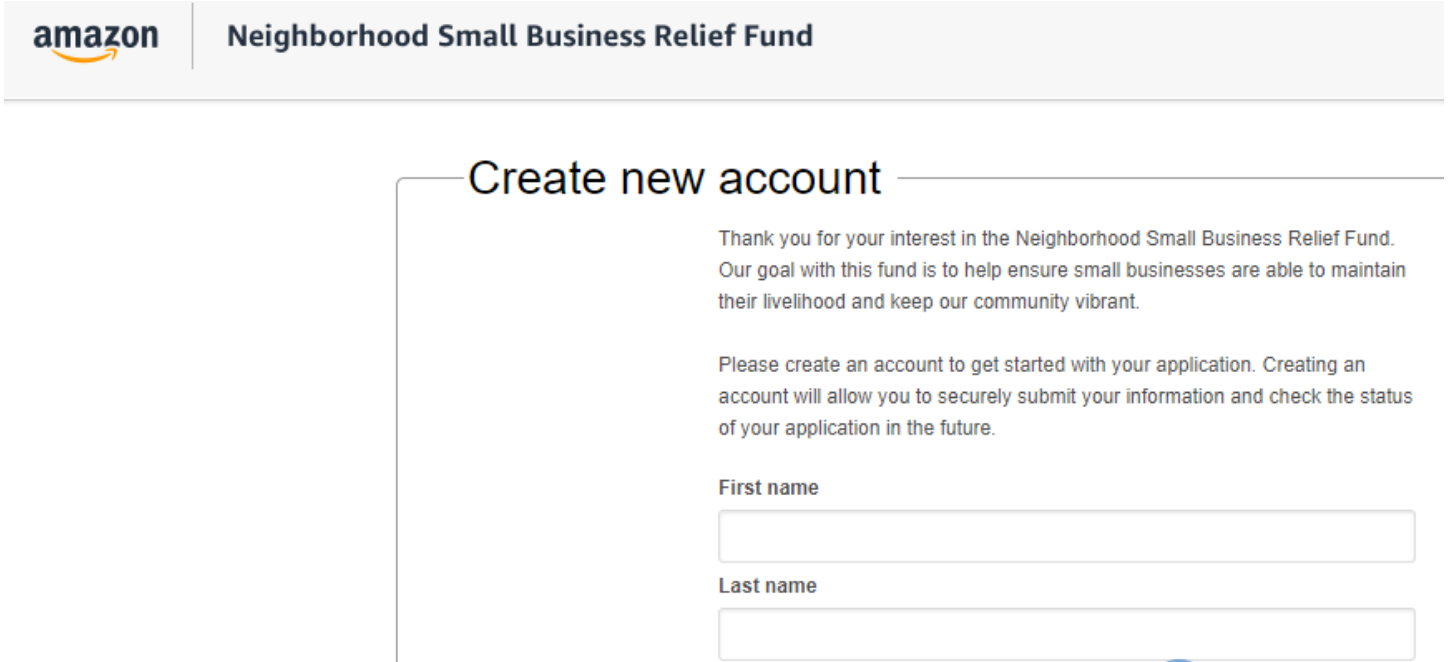Click the Last name field label
The width and height of the screenshot is (1450, 662).
pos(767,586)
